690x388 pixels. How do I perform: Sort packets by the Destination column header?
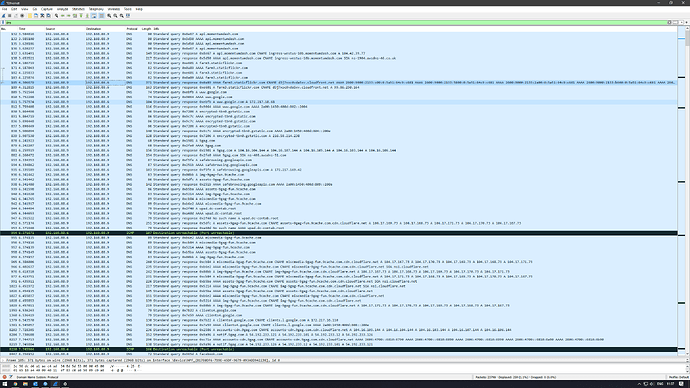[93, 29]
